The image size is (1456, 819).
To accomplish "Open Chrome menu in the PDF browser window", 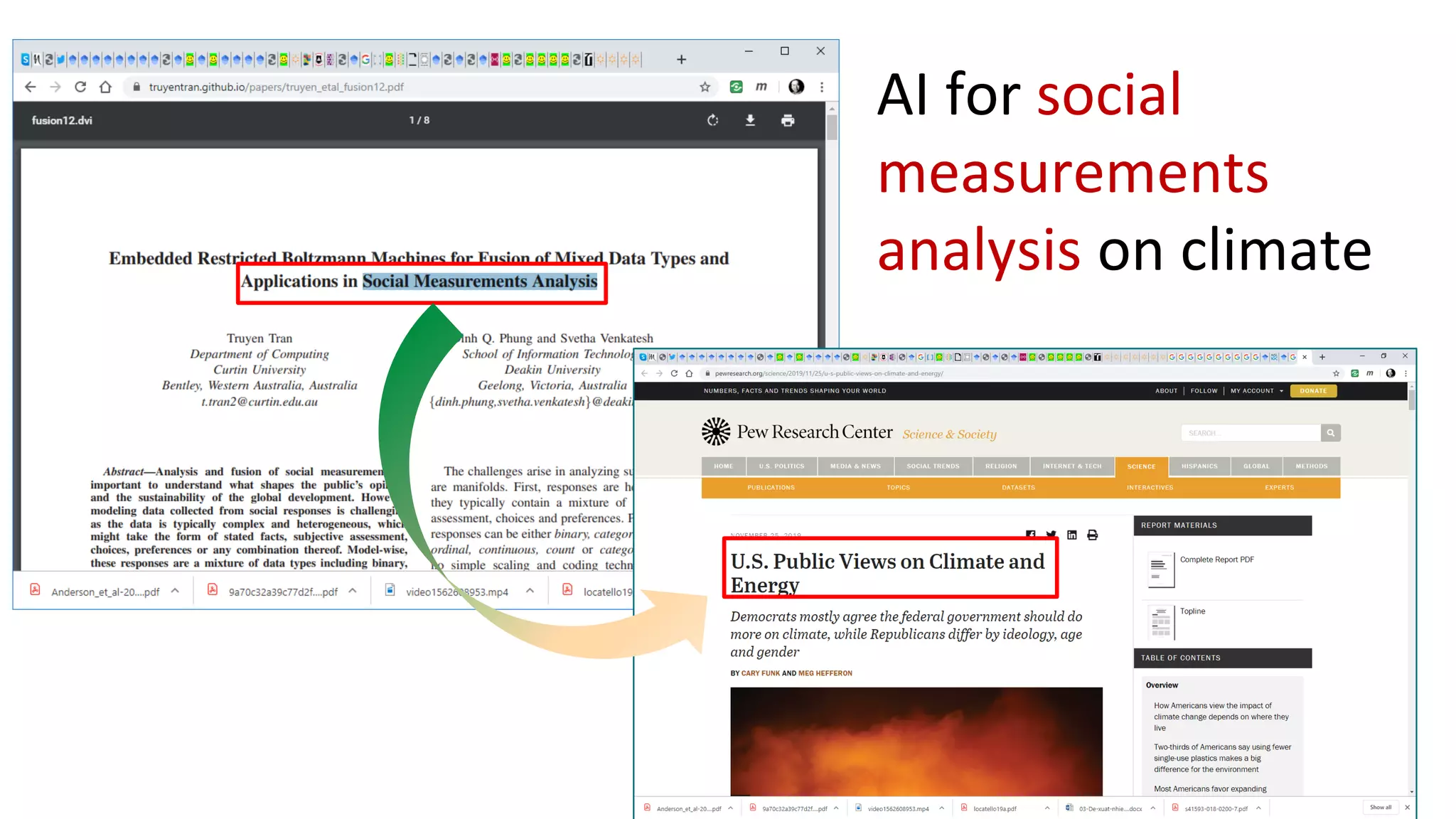I will 822,87.
